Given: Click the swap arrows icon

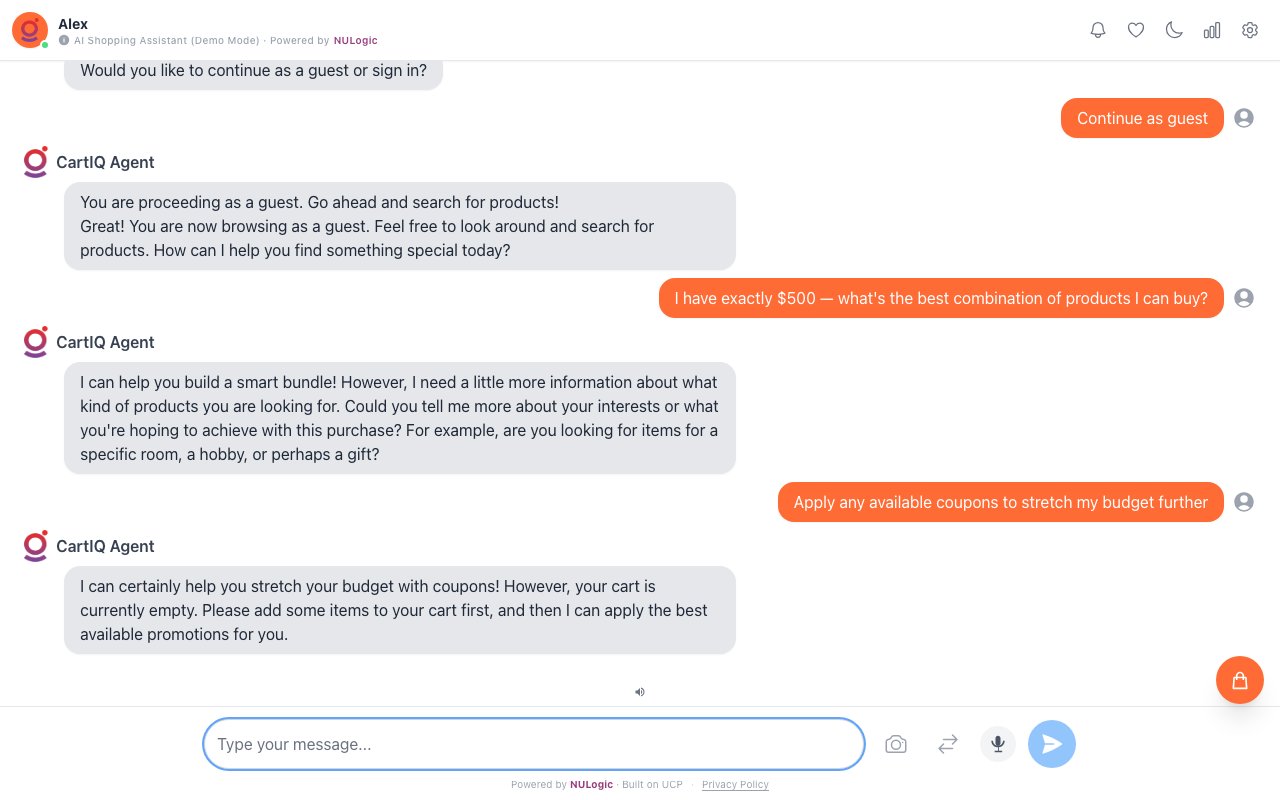Looking at the screenshot, I should [x=948, y=744].
